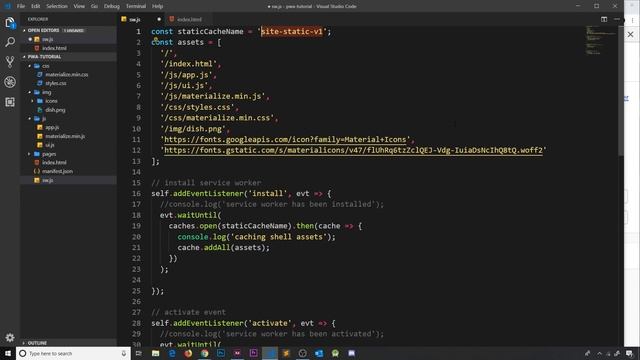This screenshot has height=360, width=640.
Task: Open manifest.json in the explorer
Action: click(57, 171)
